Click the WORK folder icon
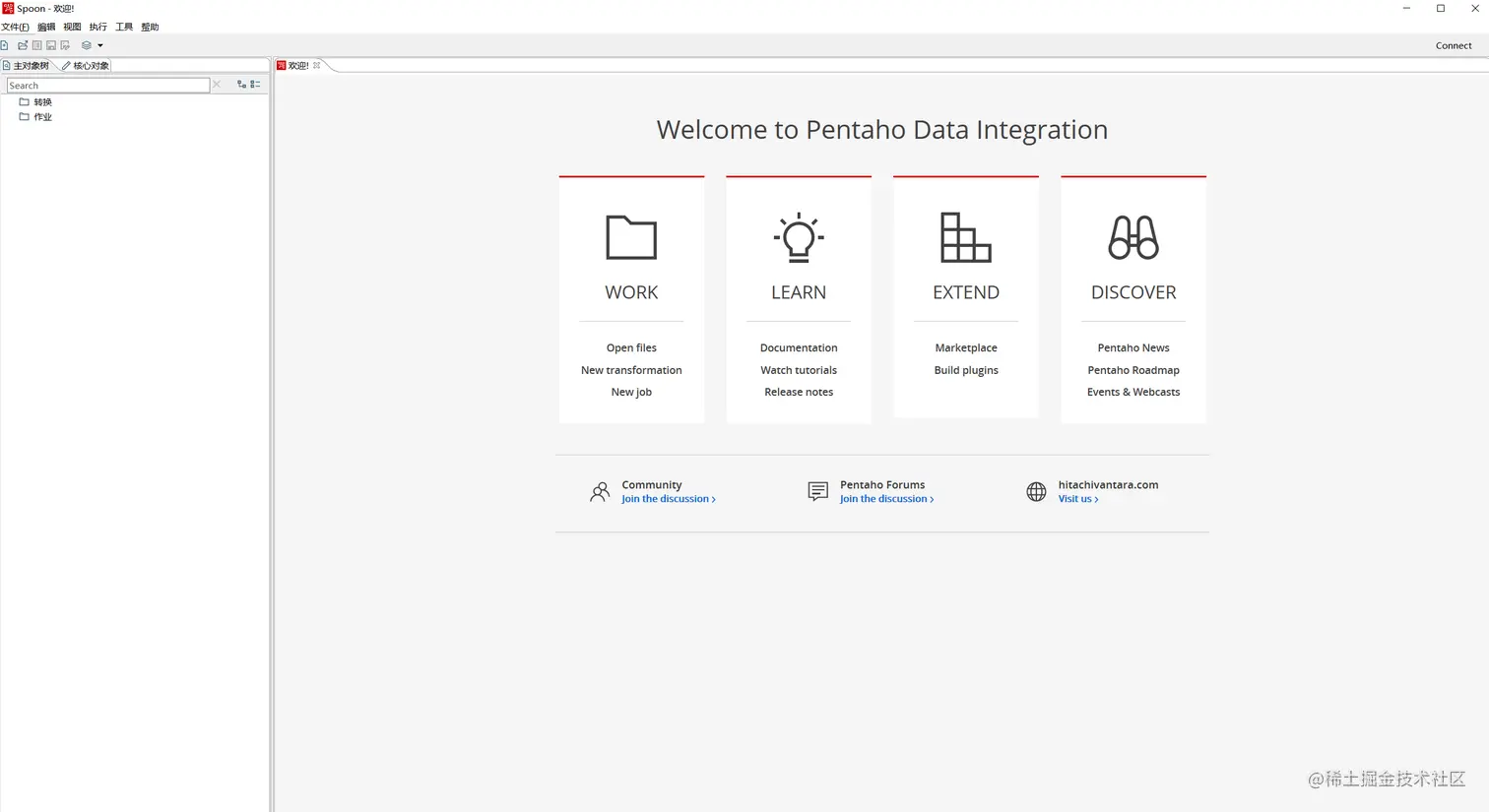The image size is (1489, 812). point(631,237)
